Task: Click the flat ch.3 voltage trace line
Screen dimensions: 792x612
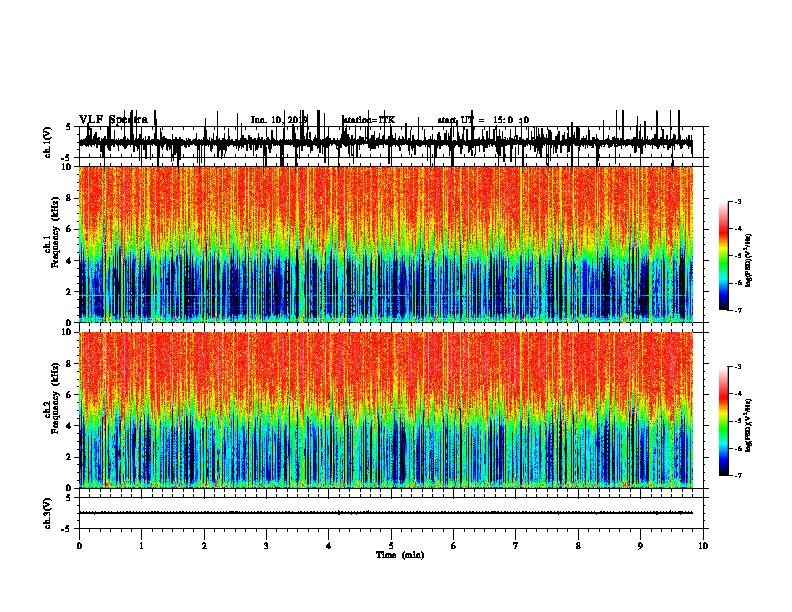Action: pyautogui.click(x=386, y=513)
